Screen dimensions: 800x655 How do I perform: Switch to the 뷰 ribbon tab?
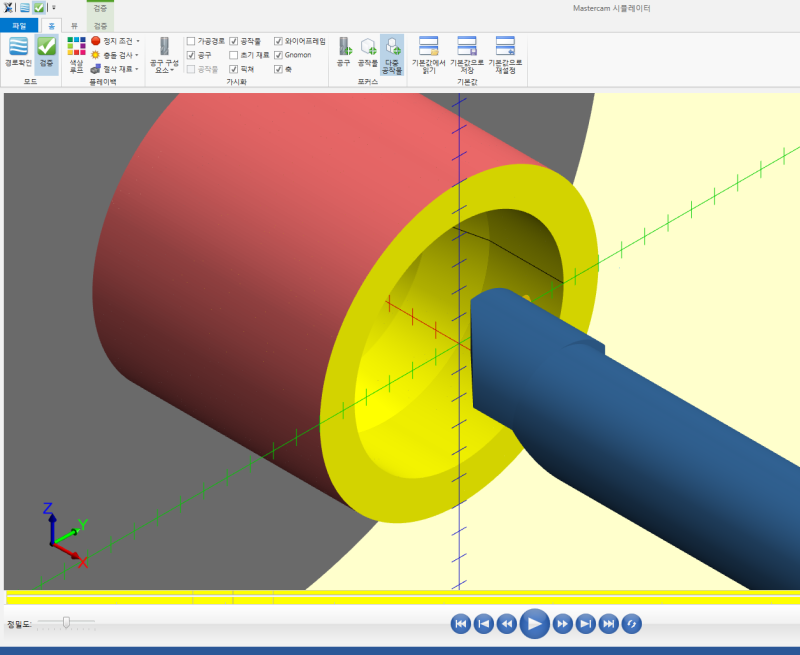point(74,24)
